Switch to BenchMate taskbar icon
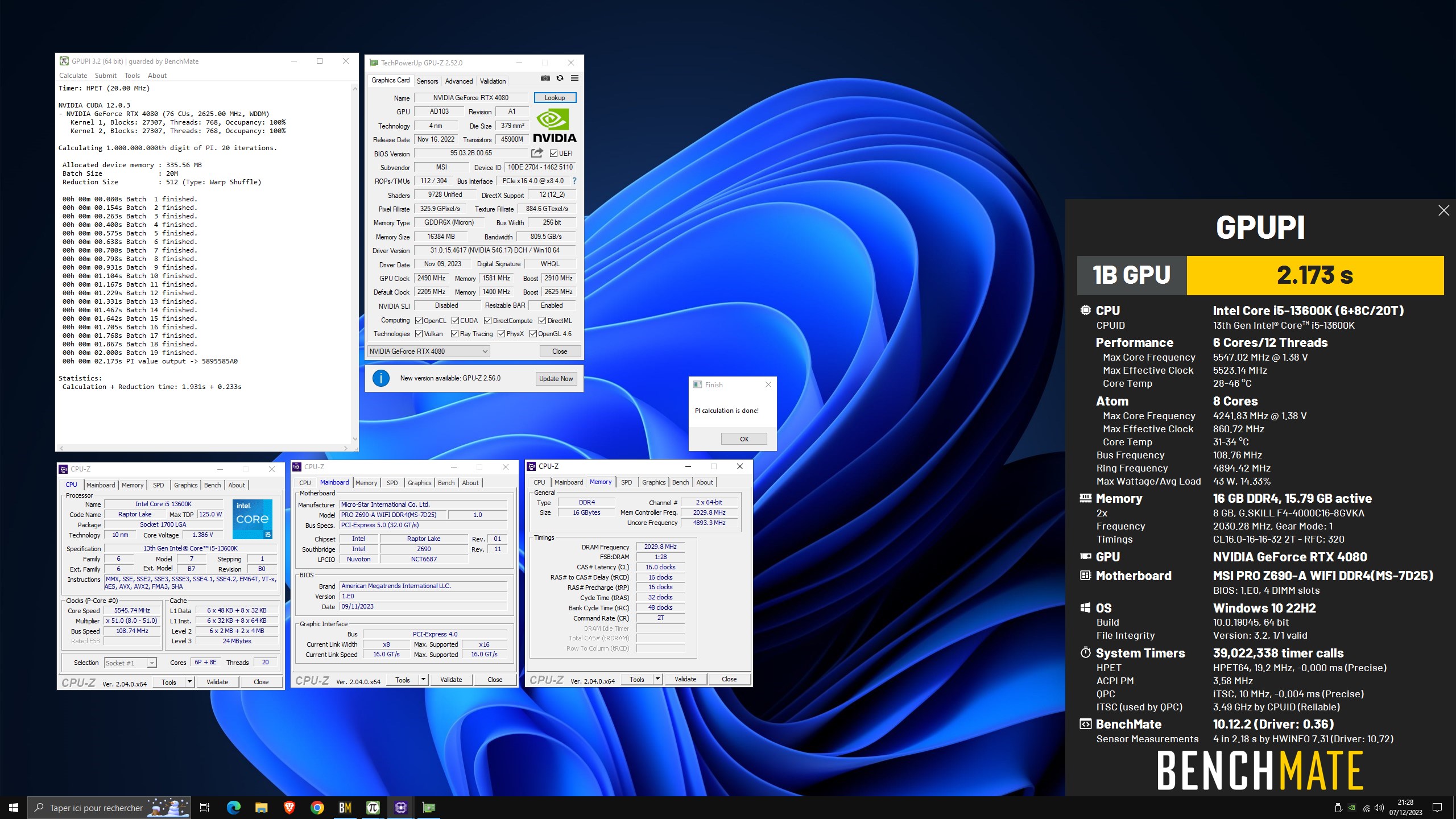The image size is (1456, 819). pyautogui.click(x=345, y=808)
